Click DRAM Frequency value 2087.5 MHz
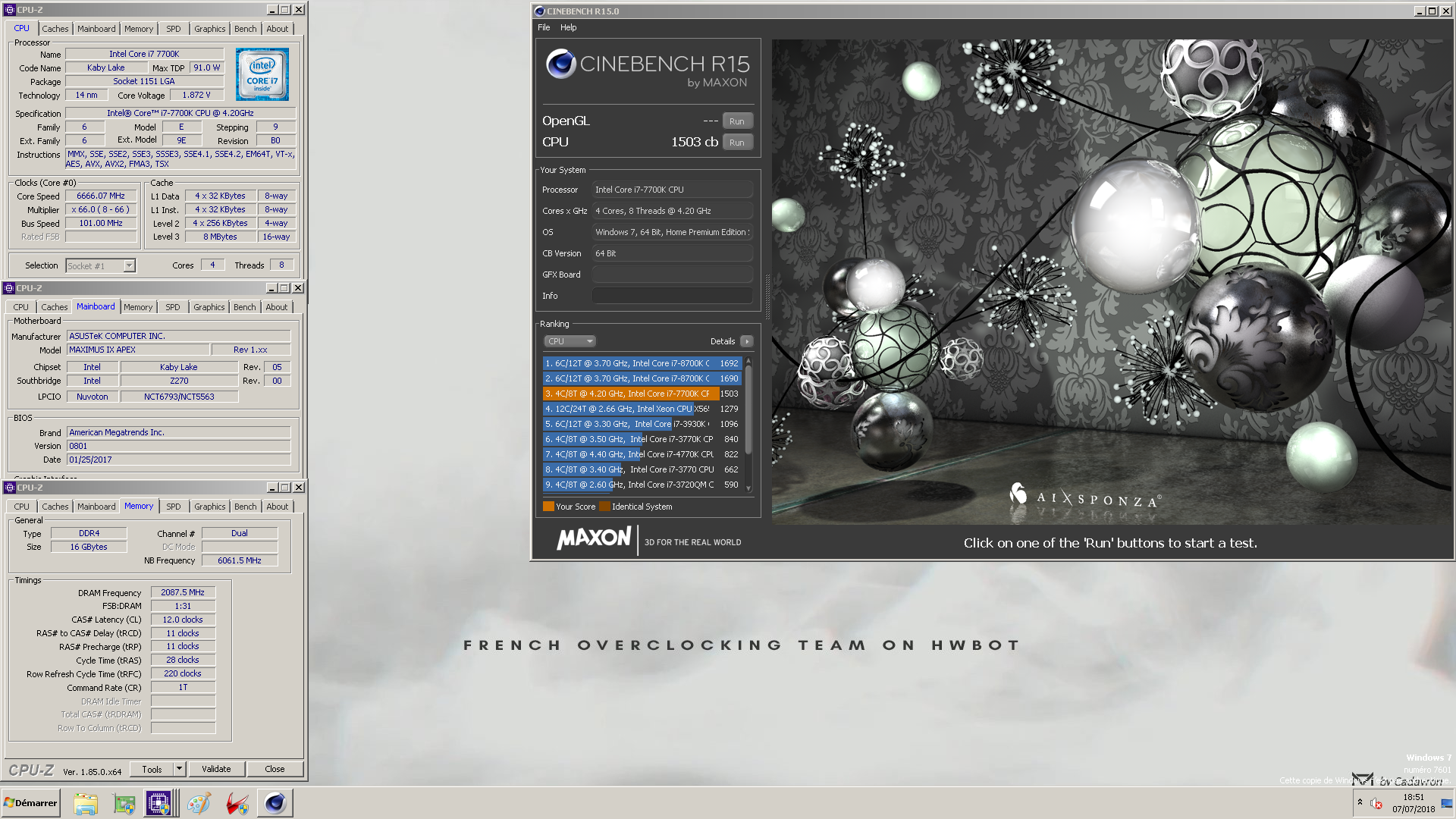This screenshot has width=1456, height=819. pos(183,592)
